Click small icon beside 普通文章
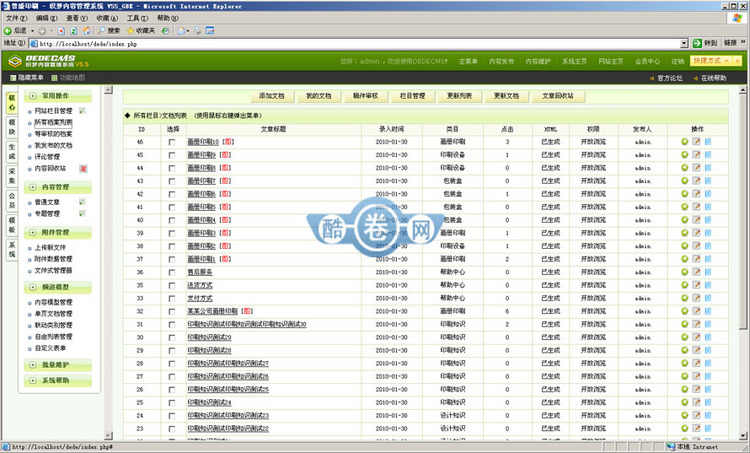The width and height of the screenshot is (750, 453). tap(82, 202)
